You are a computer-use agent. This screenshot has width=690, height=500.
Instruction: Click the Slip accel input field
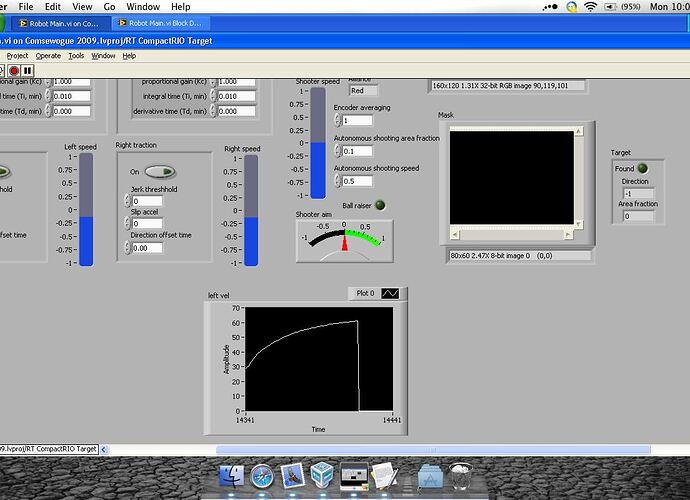147,223
